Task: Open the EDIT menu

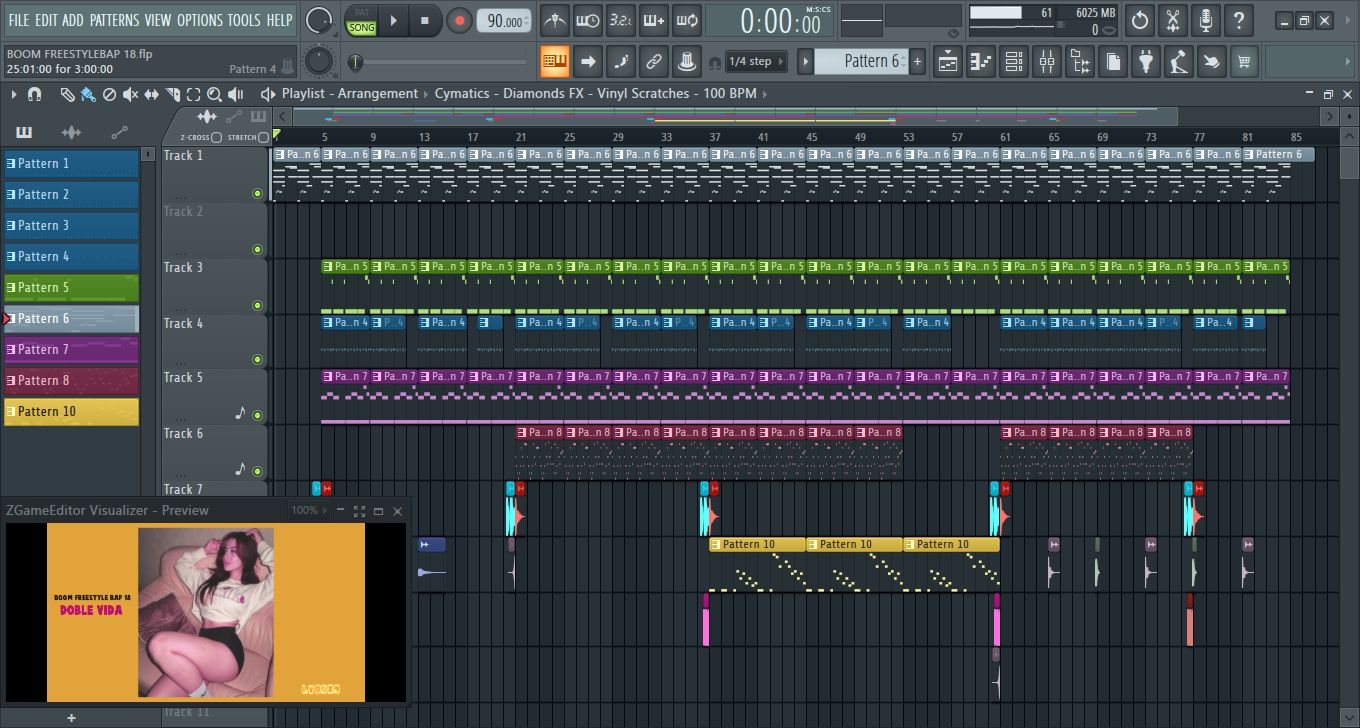Action: click(46, 20)
